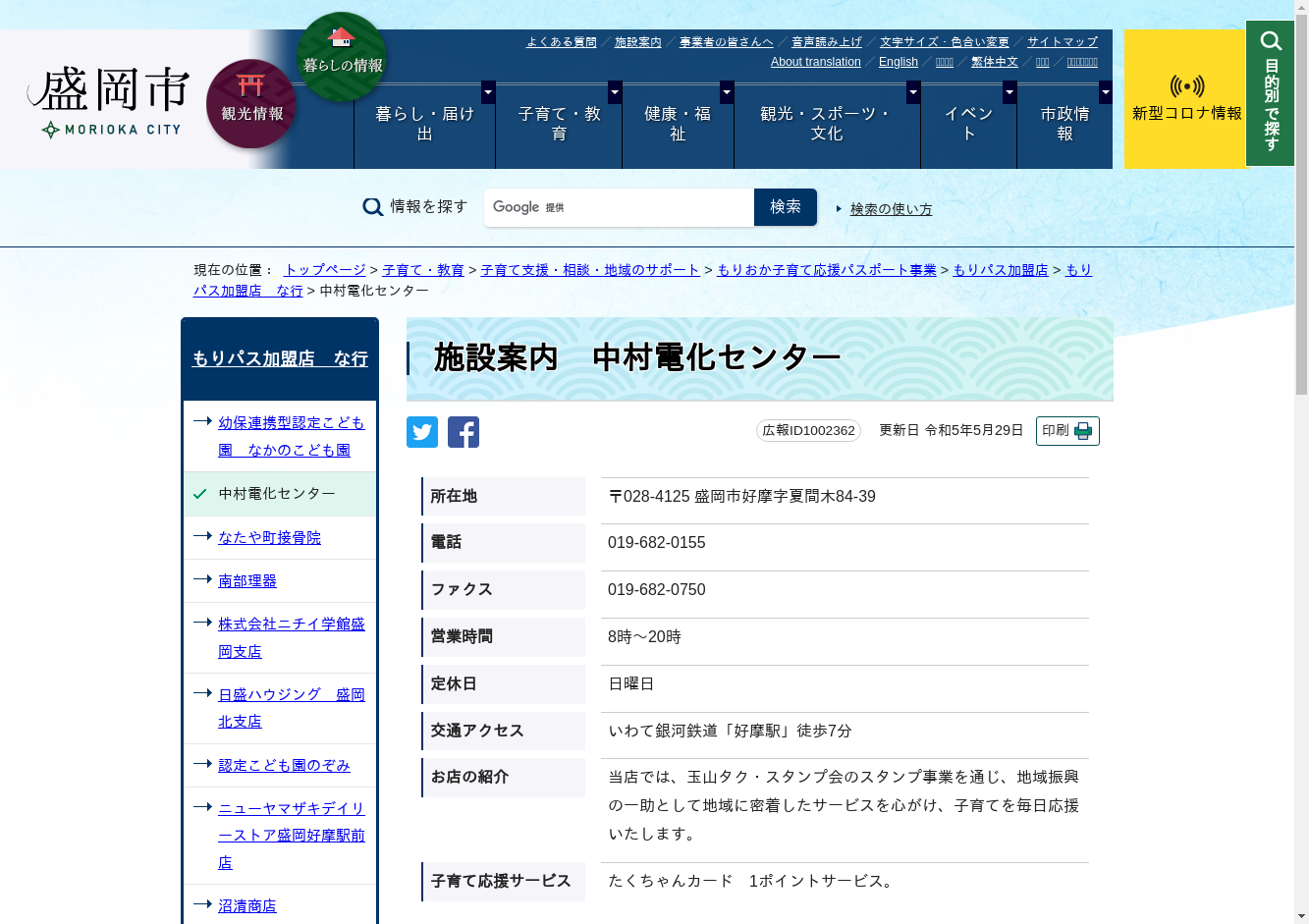Open もりパス加盟店 な行 sidebar heading

click(x=280, y=358)
